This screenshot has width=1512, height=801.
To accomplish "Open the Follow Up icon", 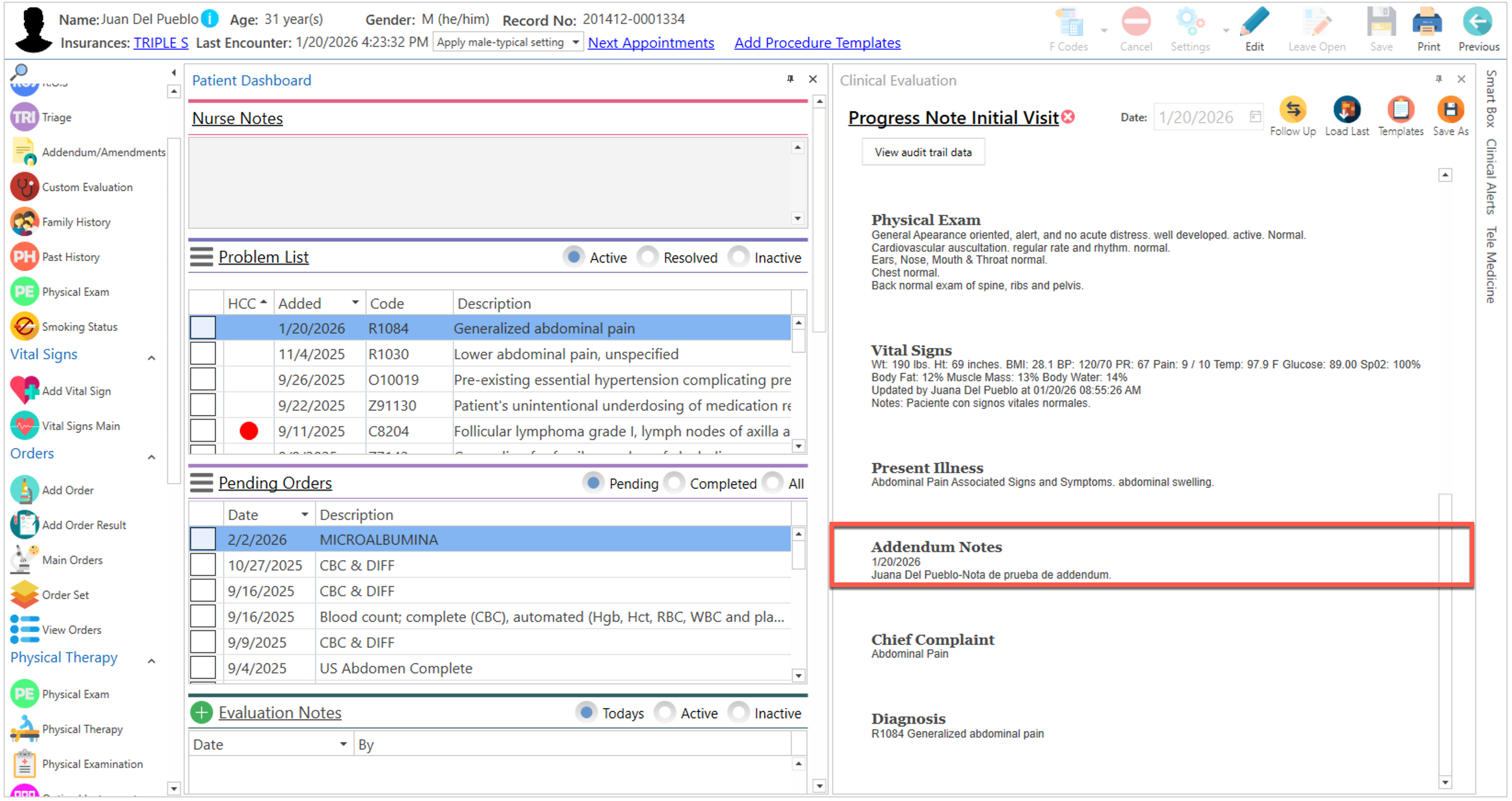I will [x=1292, y=110].
